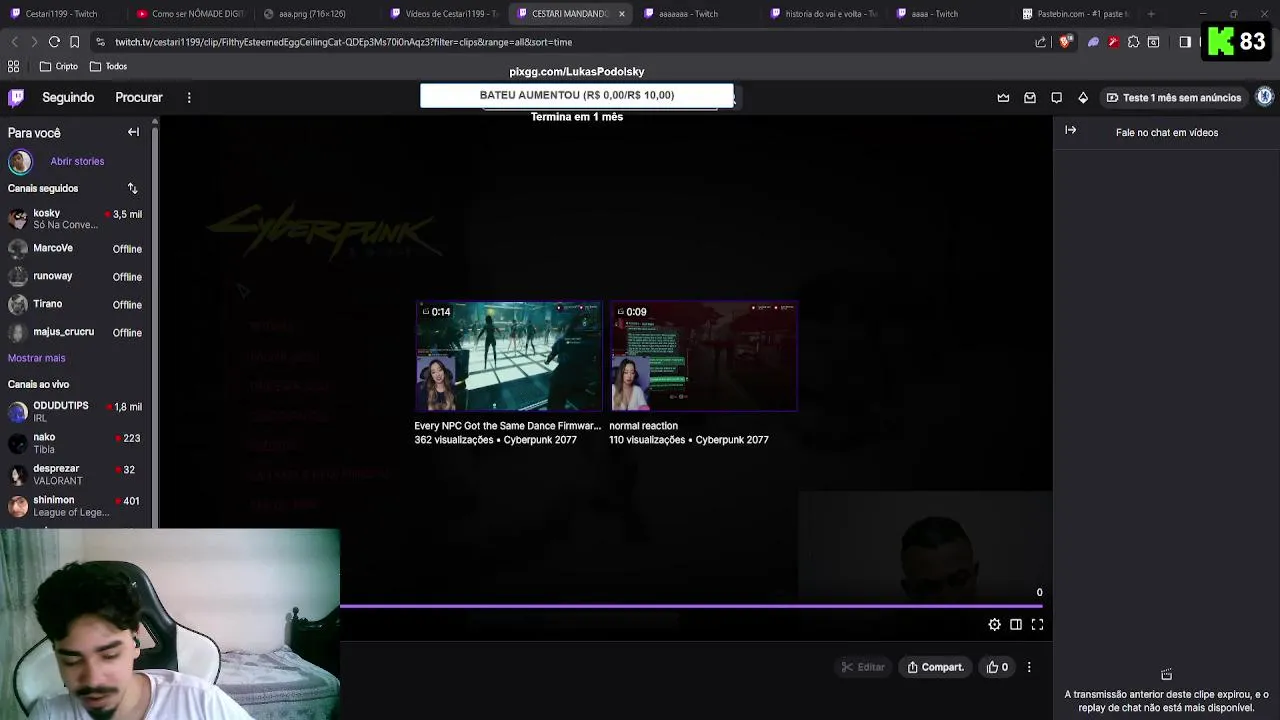The image size is (1280, 720).
Task: Open a new browser tab
Action: [1151, 14]
